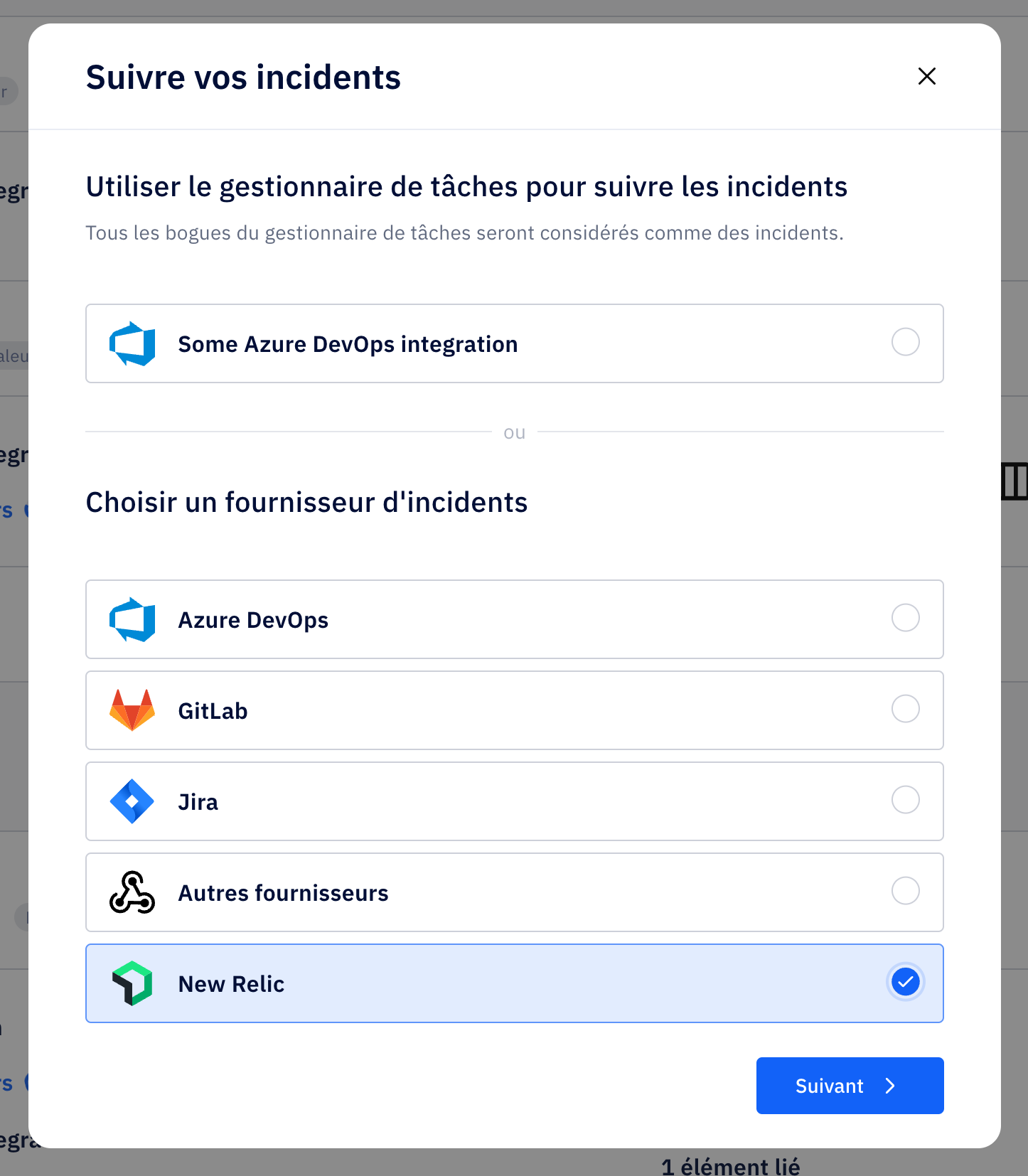Click the New Relic logo
Screen dimensions: 1028x1176
132,983
